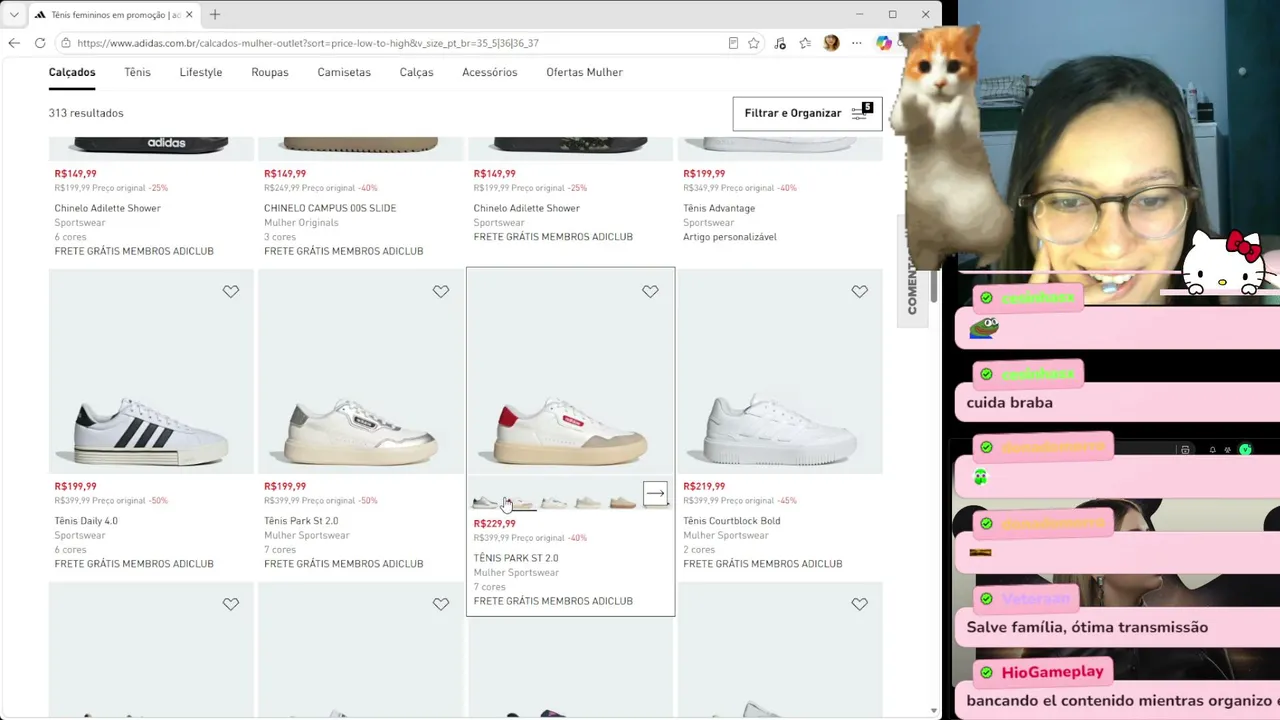The width and height of the screenshot is (1280, 720).
Task: Open the CHINELO CAMPUS 00S SLIDE link
Action: (330, 208)
